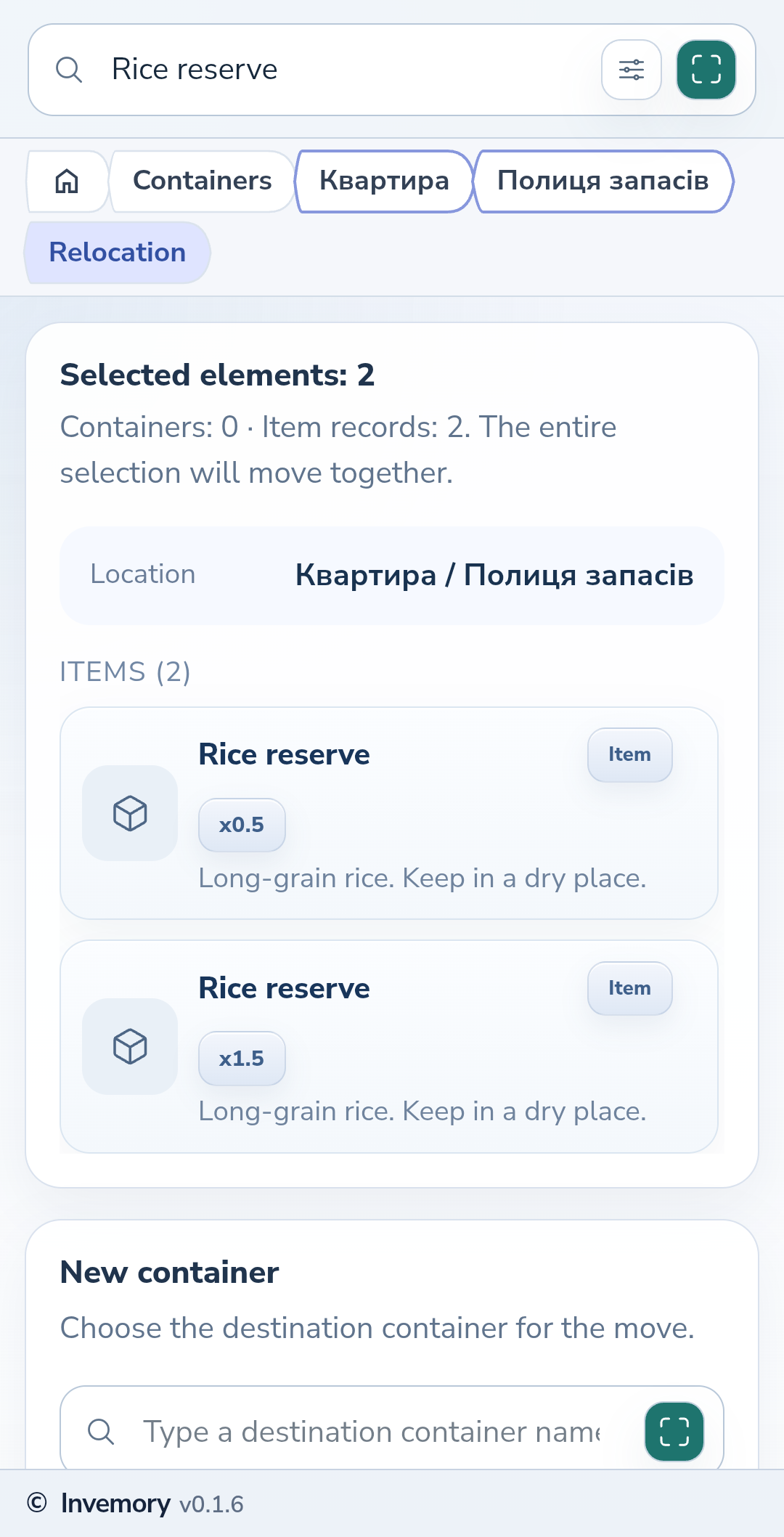The height and width of the screenshot is (1537, 784).
Task: Open the Полиця запасів breadcrumb
Action: coord(603,181)
